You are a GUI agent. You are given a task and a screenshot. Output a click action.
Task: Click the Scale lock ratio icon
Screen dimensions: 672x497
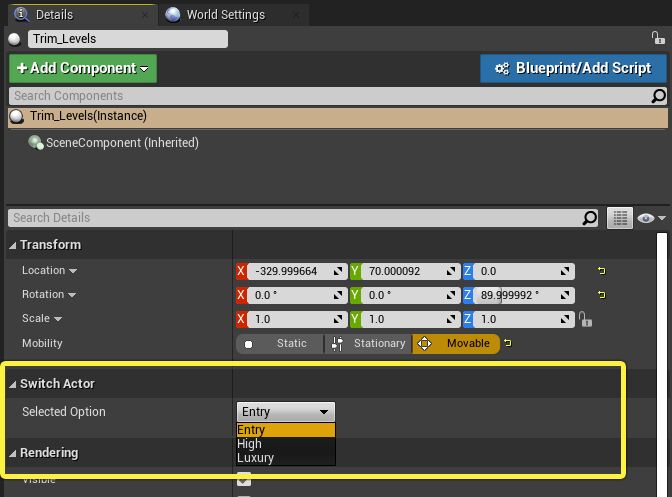click(x=585, y=320)
